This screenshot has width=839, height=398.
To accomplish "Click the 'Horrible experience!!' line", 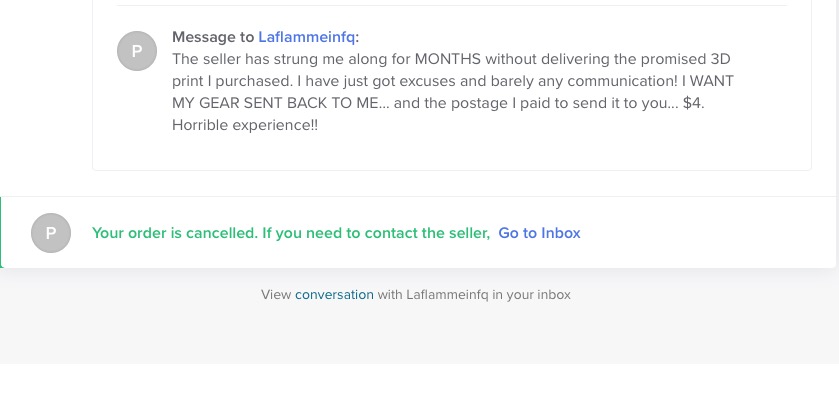I will point(245,125).
